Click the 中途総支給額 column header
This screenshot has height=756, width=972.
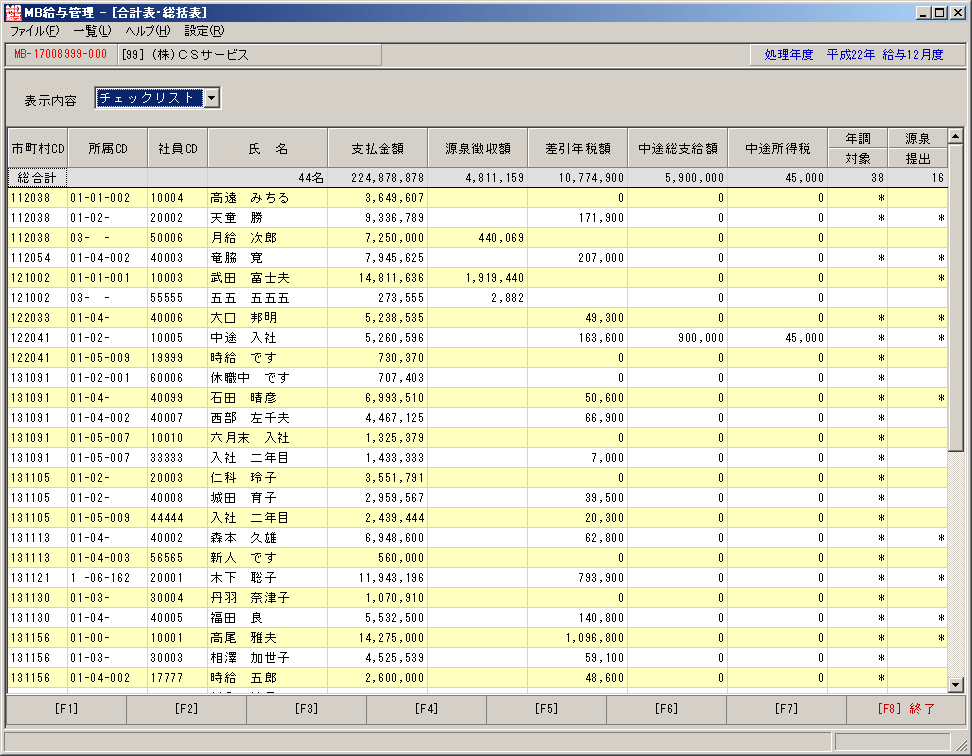click(x=678, y=149)
